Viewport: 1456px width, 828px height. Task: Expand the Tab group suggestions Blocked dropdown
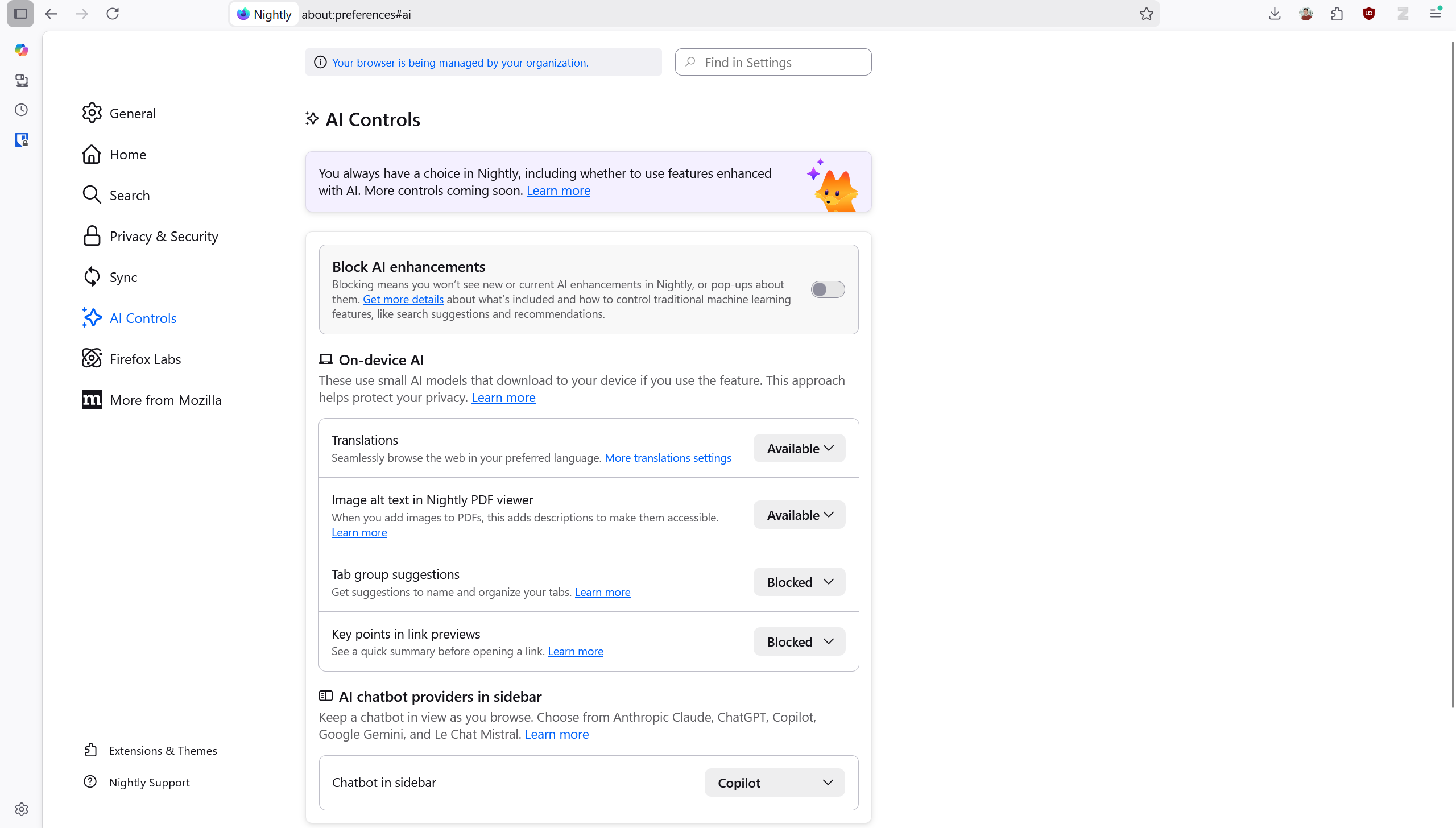click(799, 582)
